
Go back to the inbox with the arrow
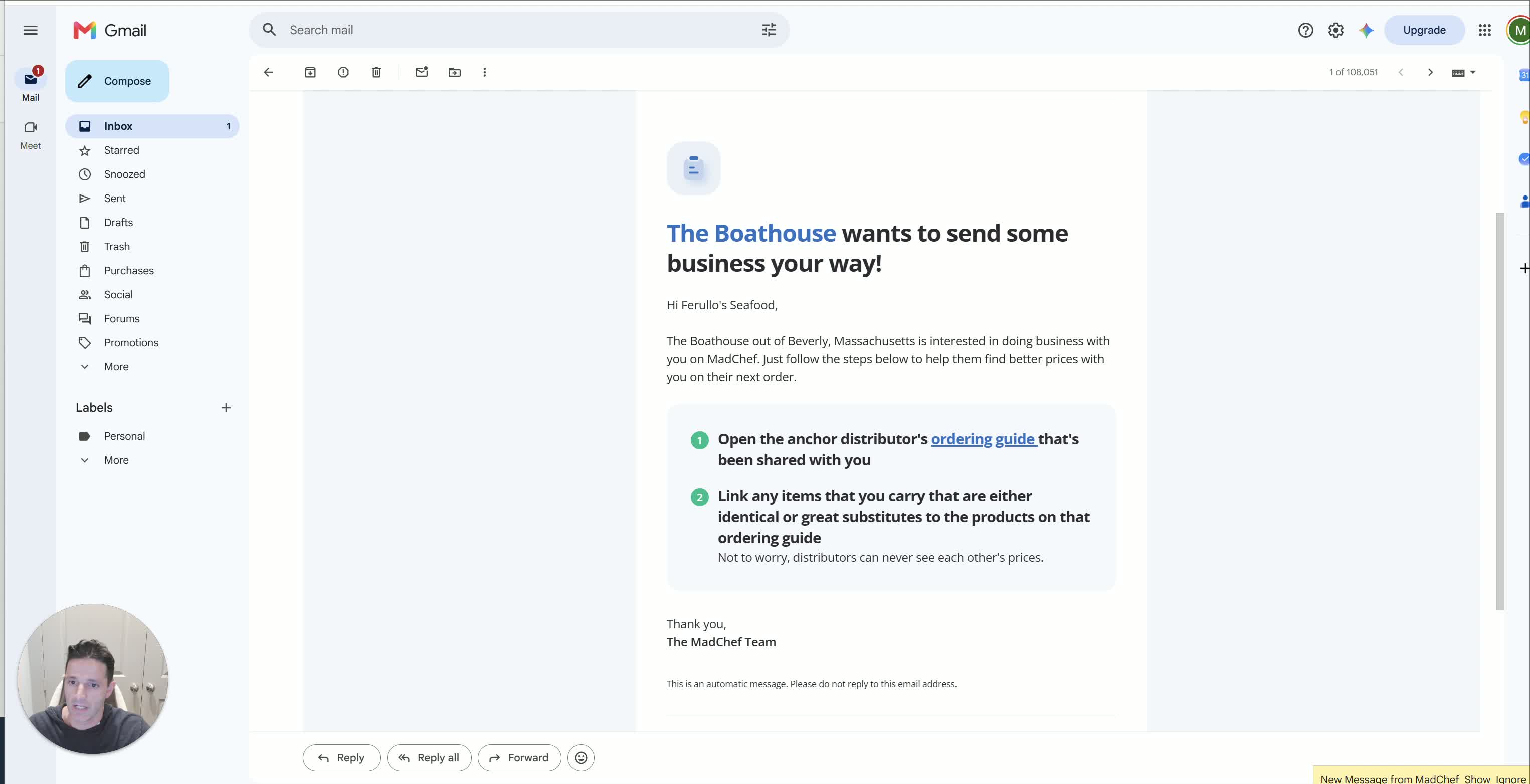[x=269, y=72]
